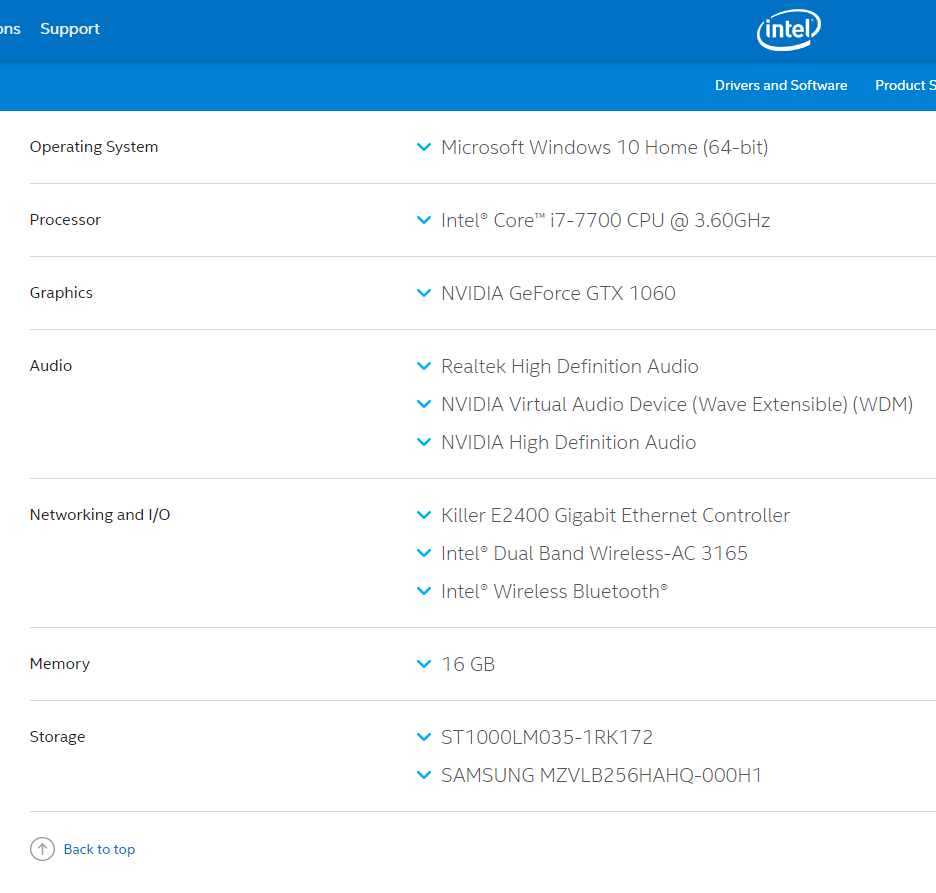Click the Back to top arrow icon
936x893 pixels.
pos(42,849)
